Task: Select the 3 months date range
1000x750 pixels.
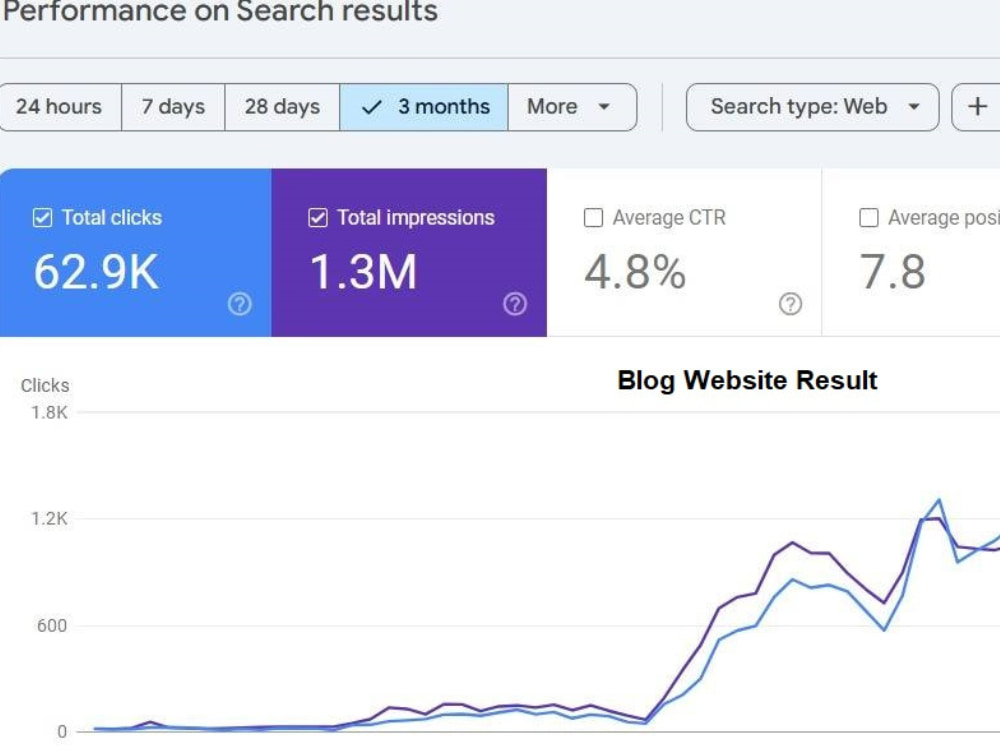Action: 424,107
